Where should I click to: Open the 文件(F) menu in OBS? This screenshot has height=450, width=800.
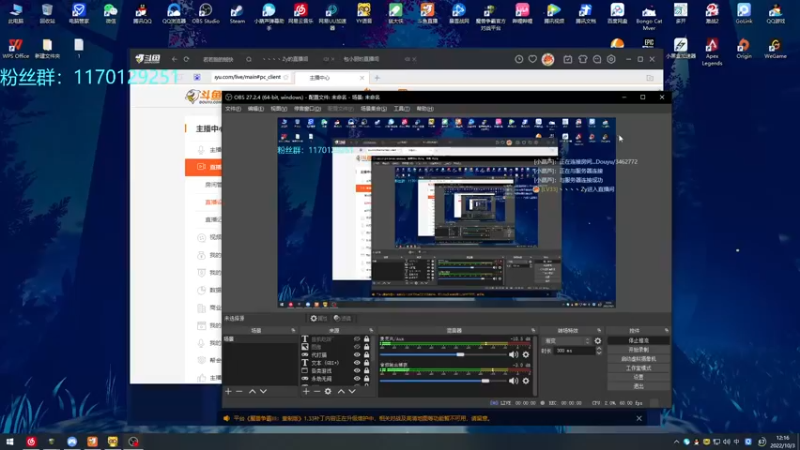tap(233, 109)
